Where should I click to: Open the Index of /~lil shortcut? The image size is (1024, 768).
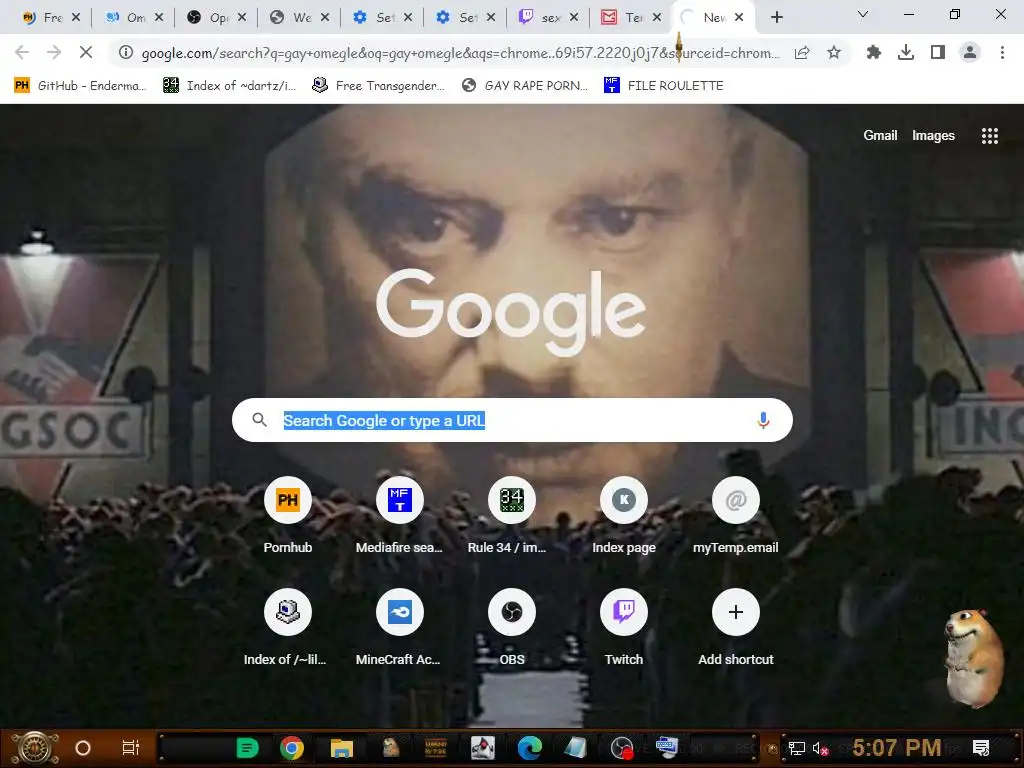[x=287, y=628]
